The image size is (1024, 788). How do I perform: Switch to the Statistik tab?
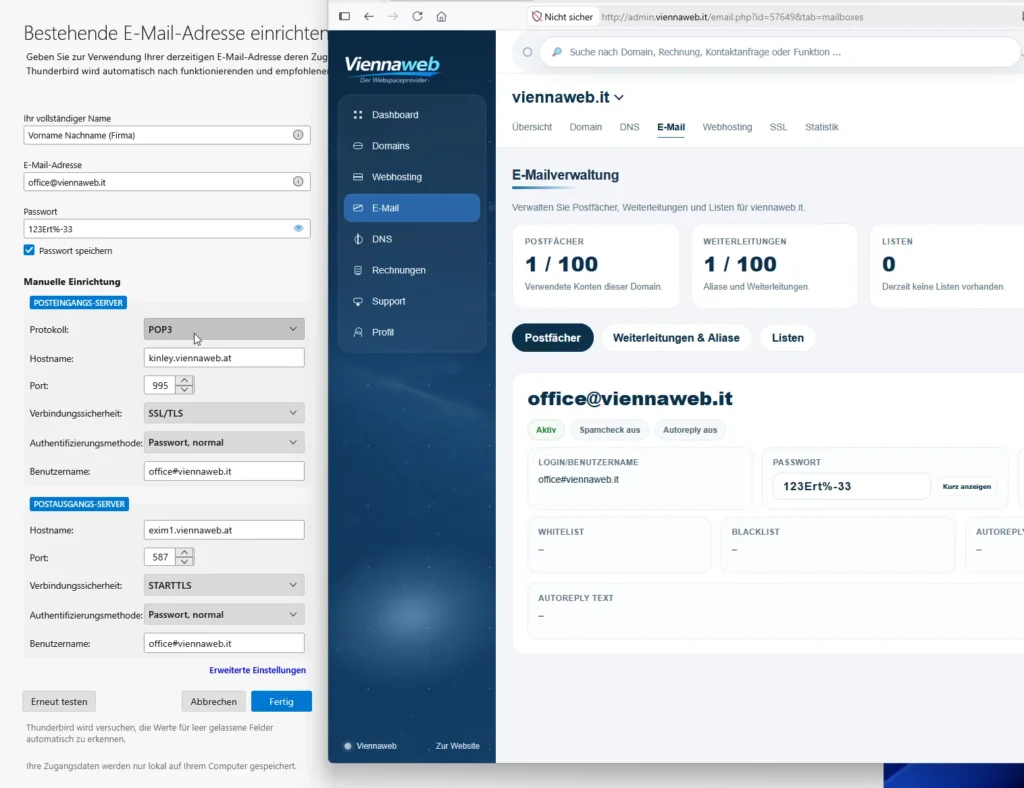pyautogui.click(x=822, y=127)
